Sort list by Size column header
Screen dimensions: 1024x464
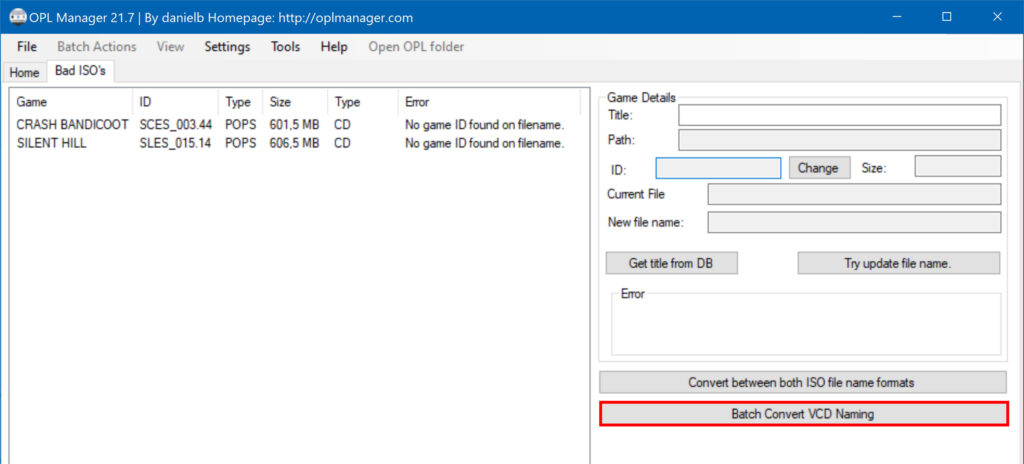click(280, 102)
